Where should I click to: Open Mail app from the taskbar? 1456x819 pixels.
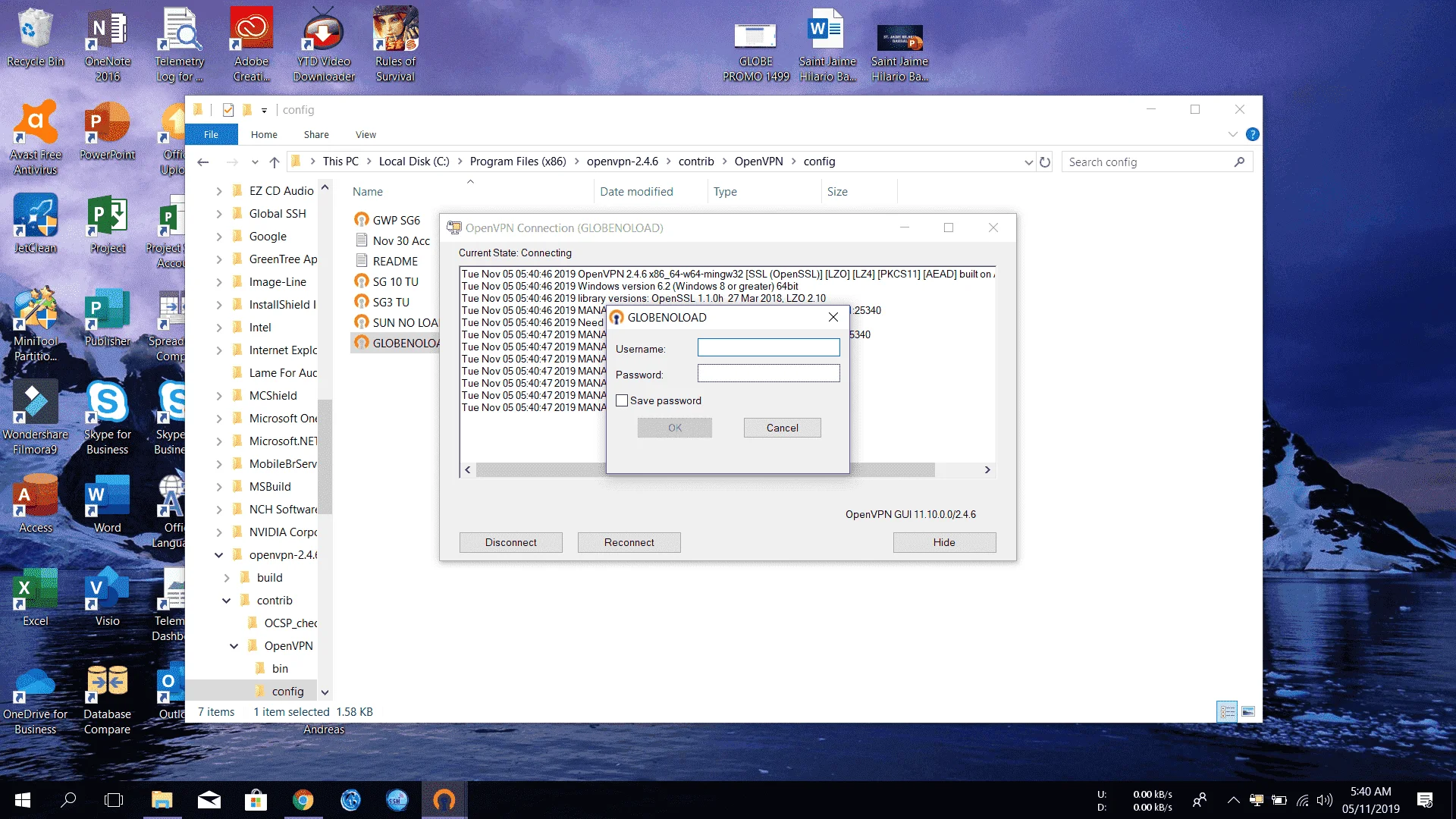[209, 800]
